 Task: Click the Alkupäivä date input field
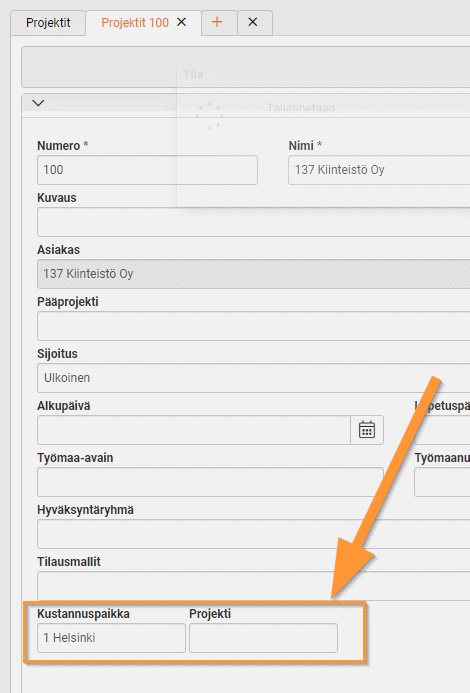click(x=194, y=430)
